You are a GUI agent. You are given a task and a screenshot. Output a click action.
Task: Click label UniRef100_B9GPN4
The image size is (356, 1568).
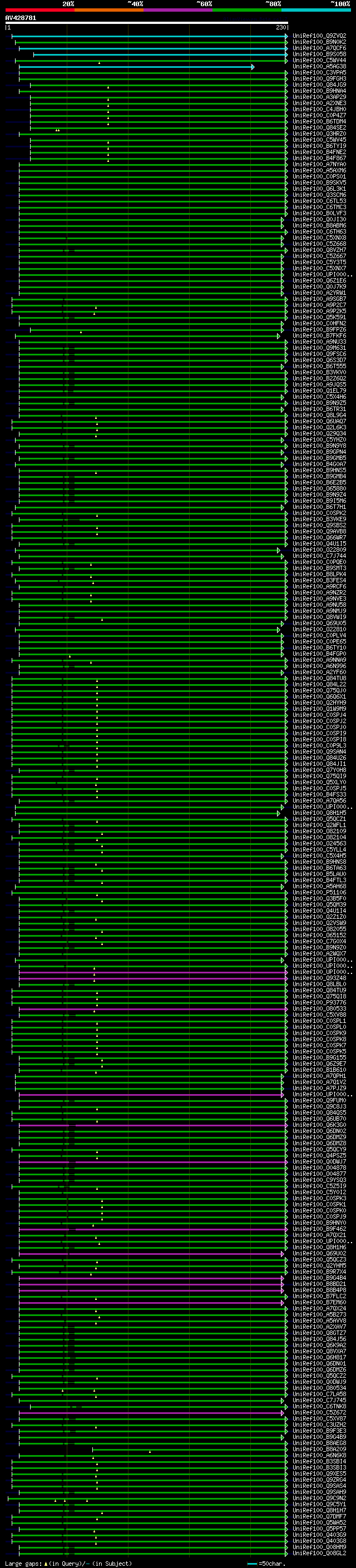(319, 452)
